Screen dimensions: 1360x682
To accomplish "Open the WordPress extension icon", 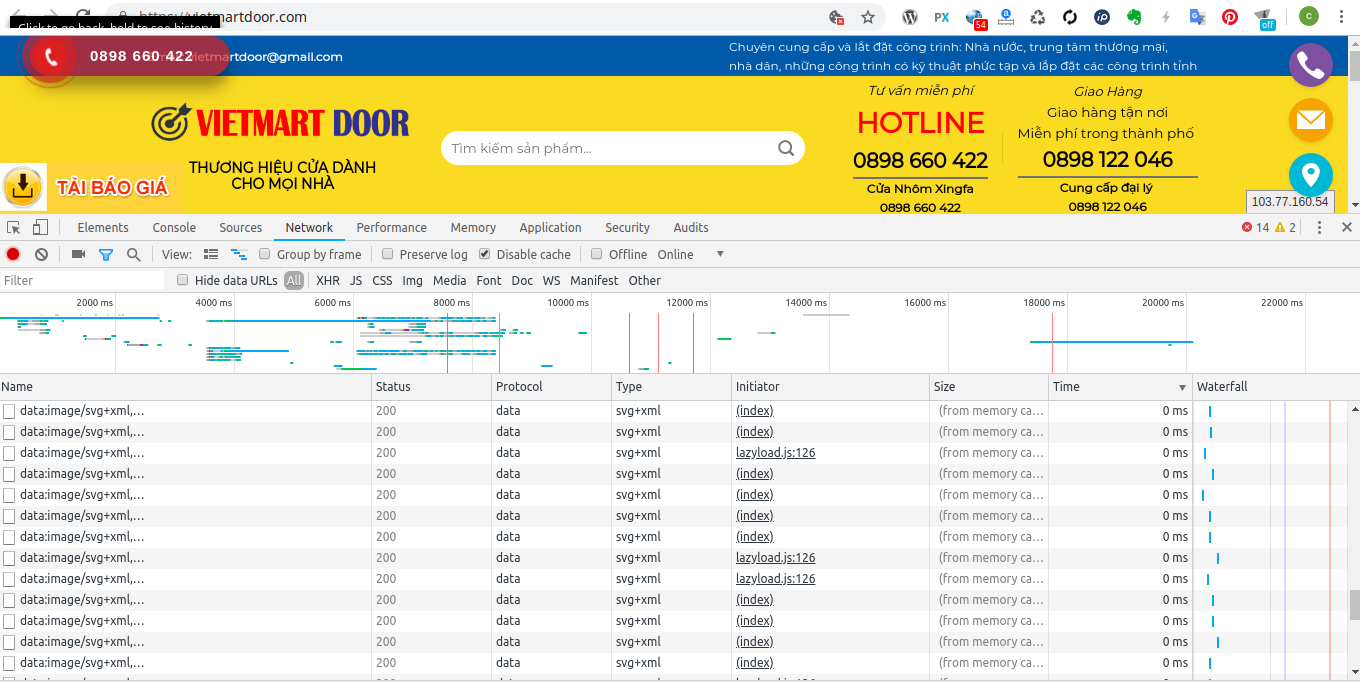I will coord(910,17).
